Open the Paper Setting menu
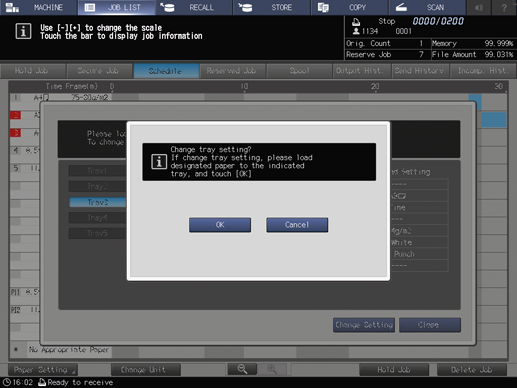This screenshot has height=388, width=517. click(43, 370)
